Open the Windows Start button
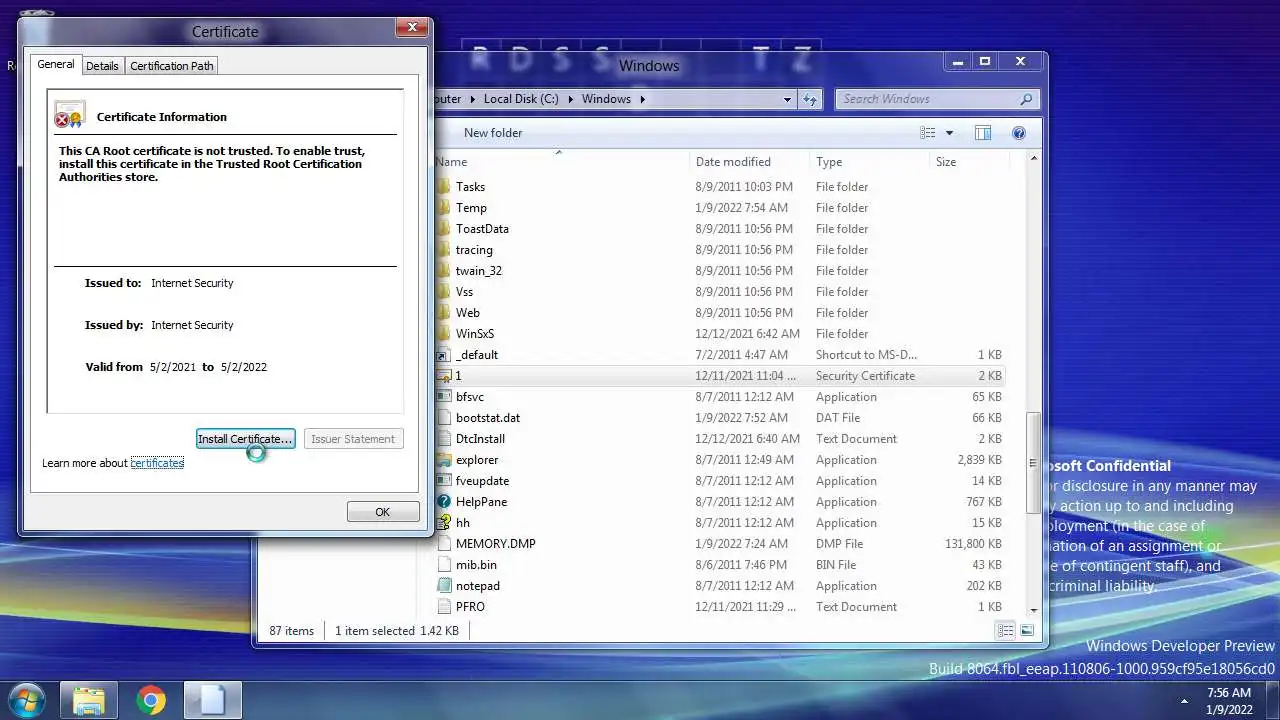 tap(27, 699)
